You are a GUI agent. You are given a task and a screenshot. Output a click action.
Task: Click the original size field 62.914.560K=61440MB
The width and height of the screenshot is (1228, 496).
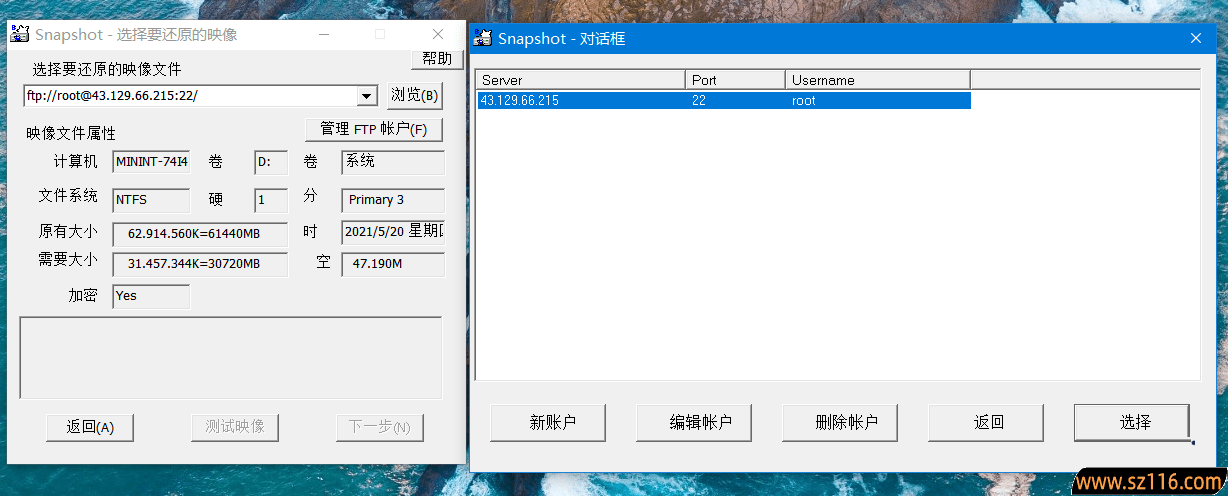200,233
